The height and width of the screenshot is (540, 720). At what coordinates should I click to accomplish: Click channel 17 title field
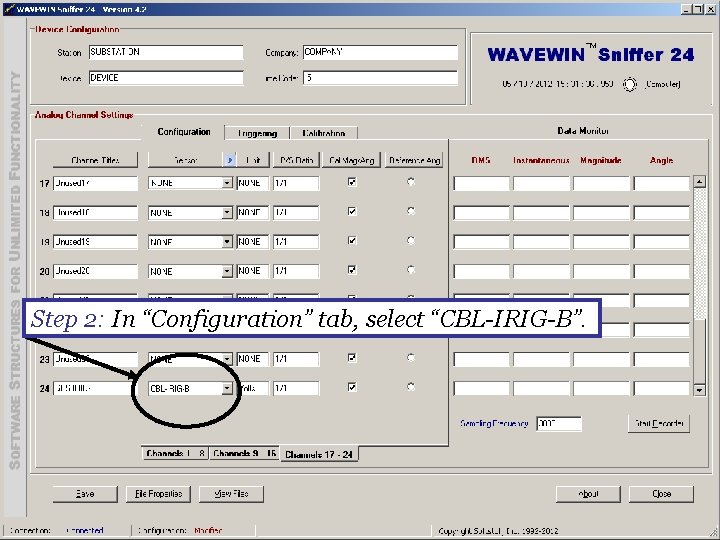pyautogui.click(x=95, y=183)
